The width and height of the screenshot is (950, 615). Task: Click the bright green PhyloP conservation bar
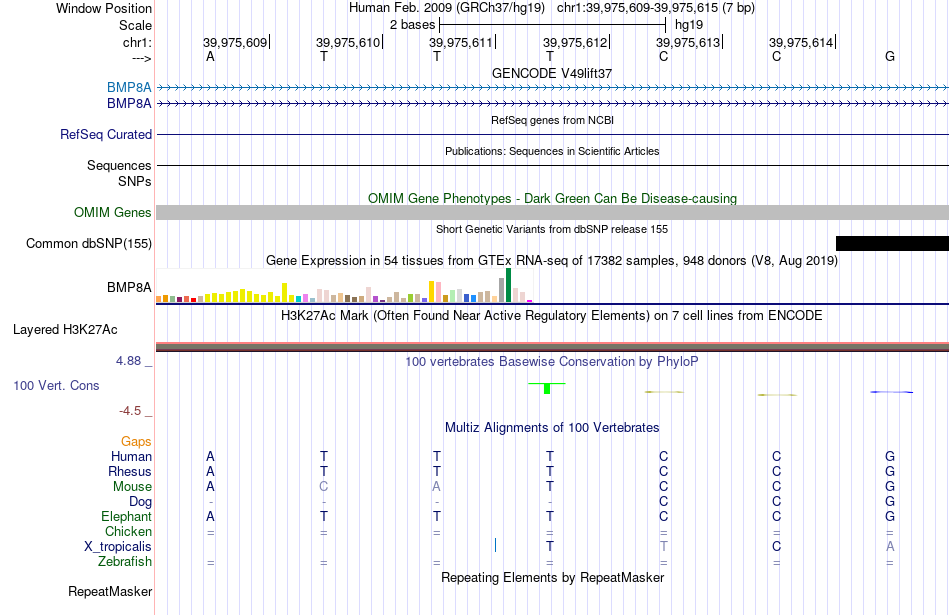pos(546,388)
